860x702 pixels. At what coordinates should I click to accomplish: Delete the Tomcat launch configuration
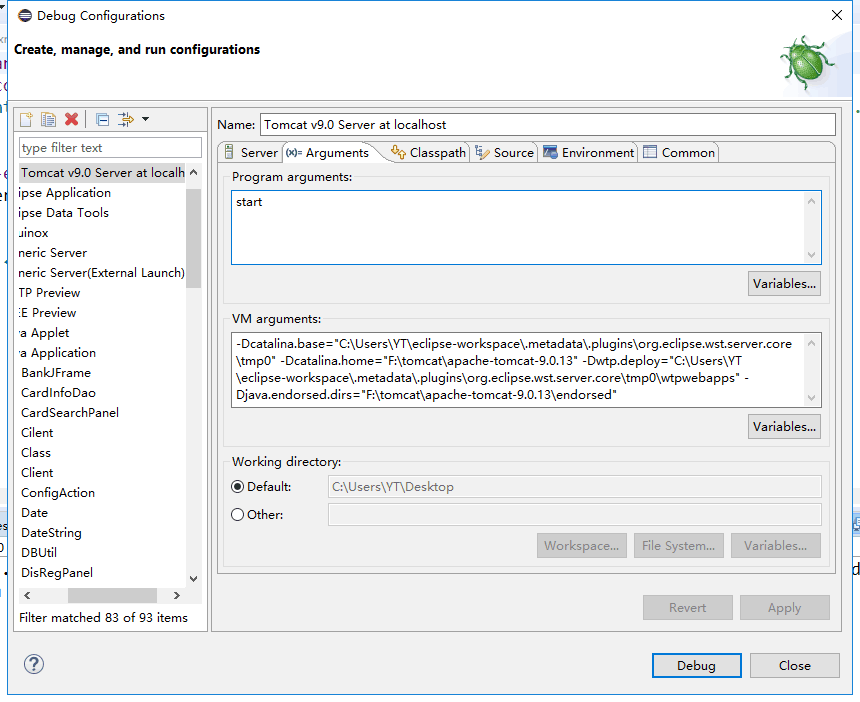(71, 118)
